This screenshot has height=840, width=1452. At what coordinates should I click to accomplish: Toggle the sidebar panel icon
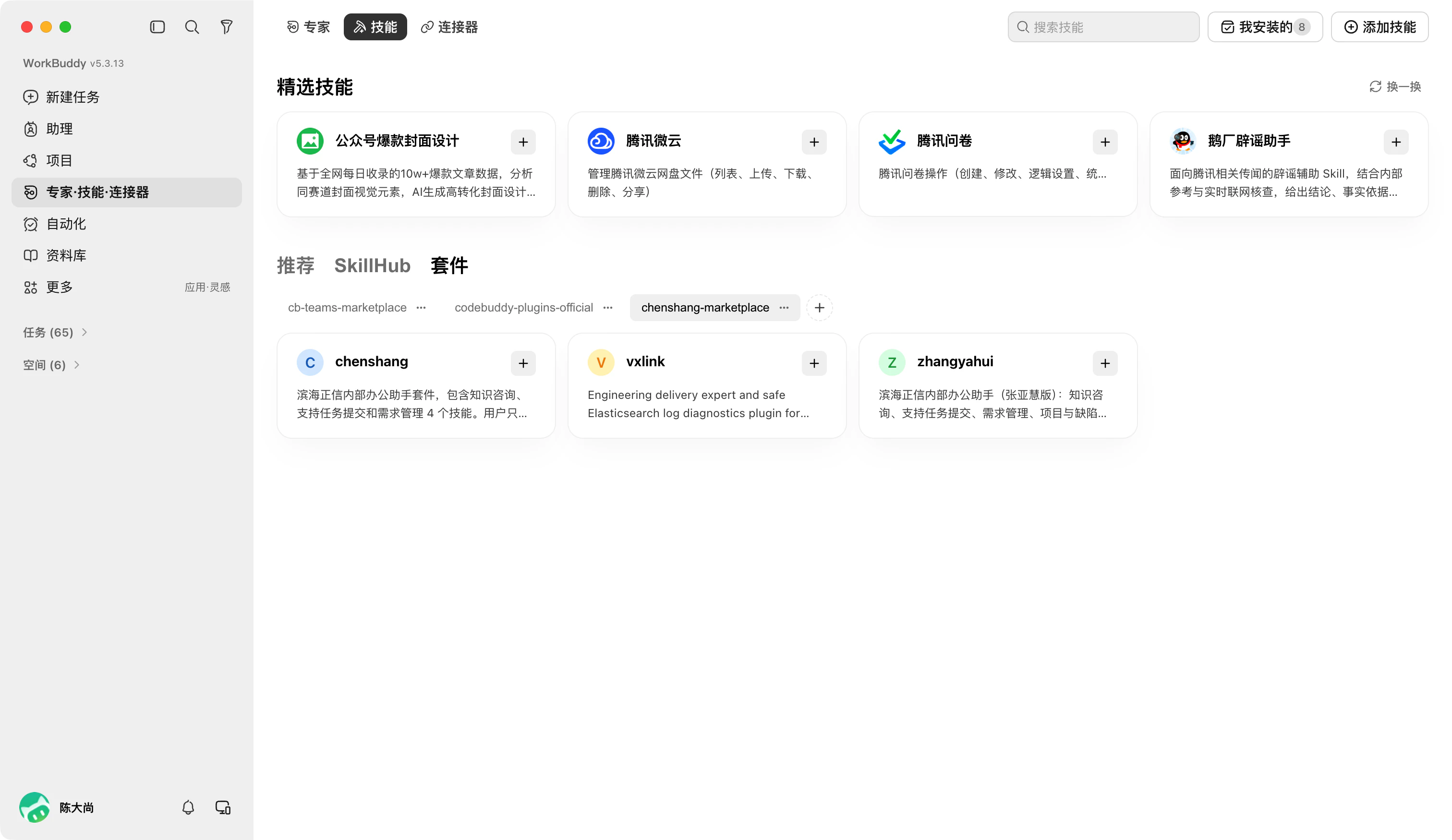(157, 27)
